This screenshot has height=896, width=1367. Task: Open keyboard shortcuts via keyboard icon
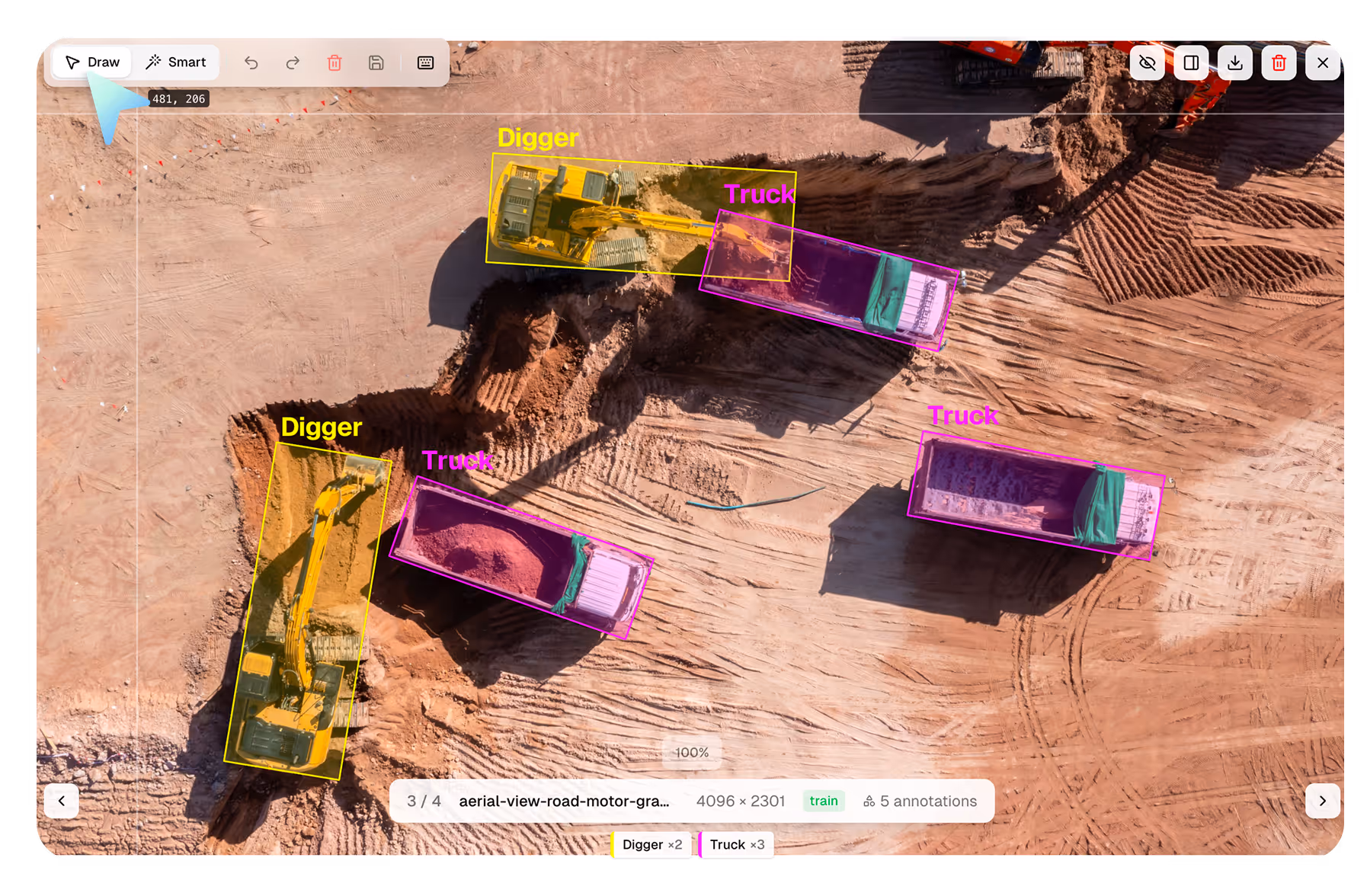[424, 63]
